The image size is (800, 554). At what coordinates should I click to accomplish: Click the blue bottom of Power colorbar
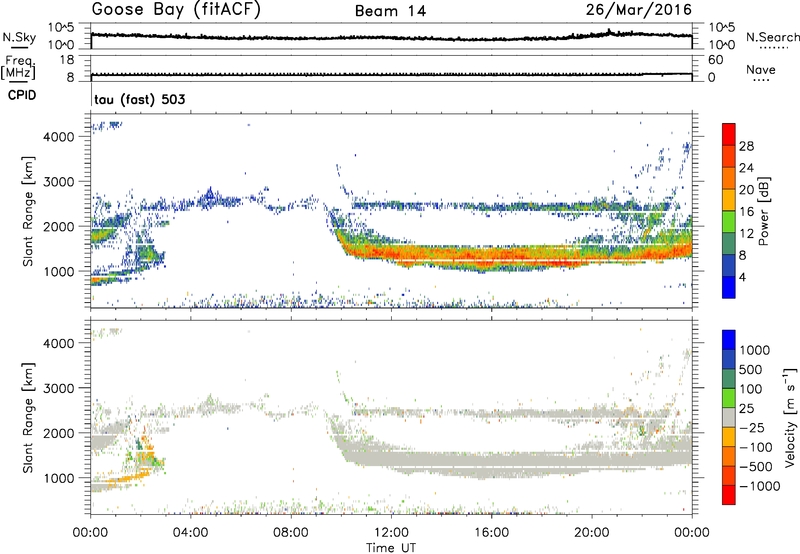pos(729,287)
